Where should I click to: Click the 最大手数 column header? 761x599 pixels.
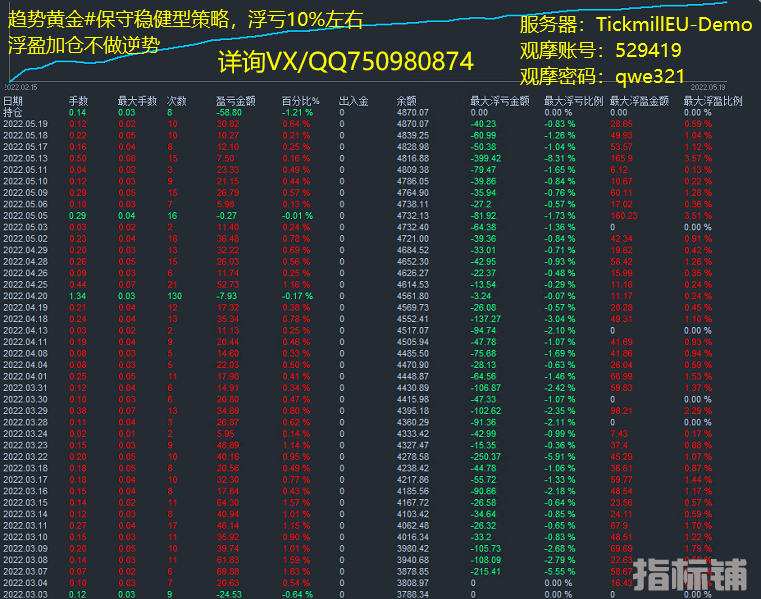137,101
